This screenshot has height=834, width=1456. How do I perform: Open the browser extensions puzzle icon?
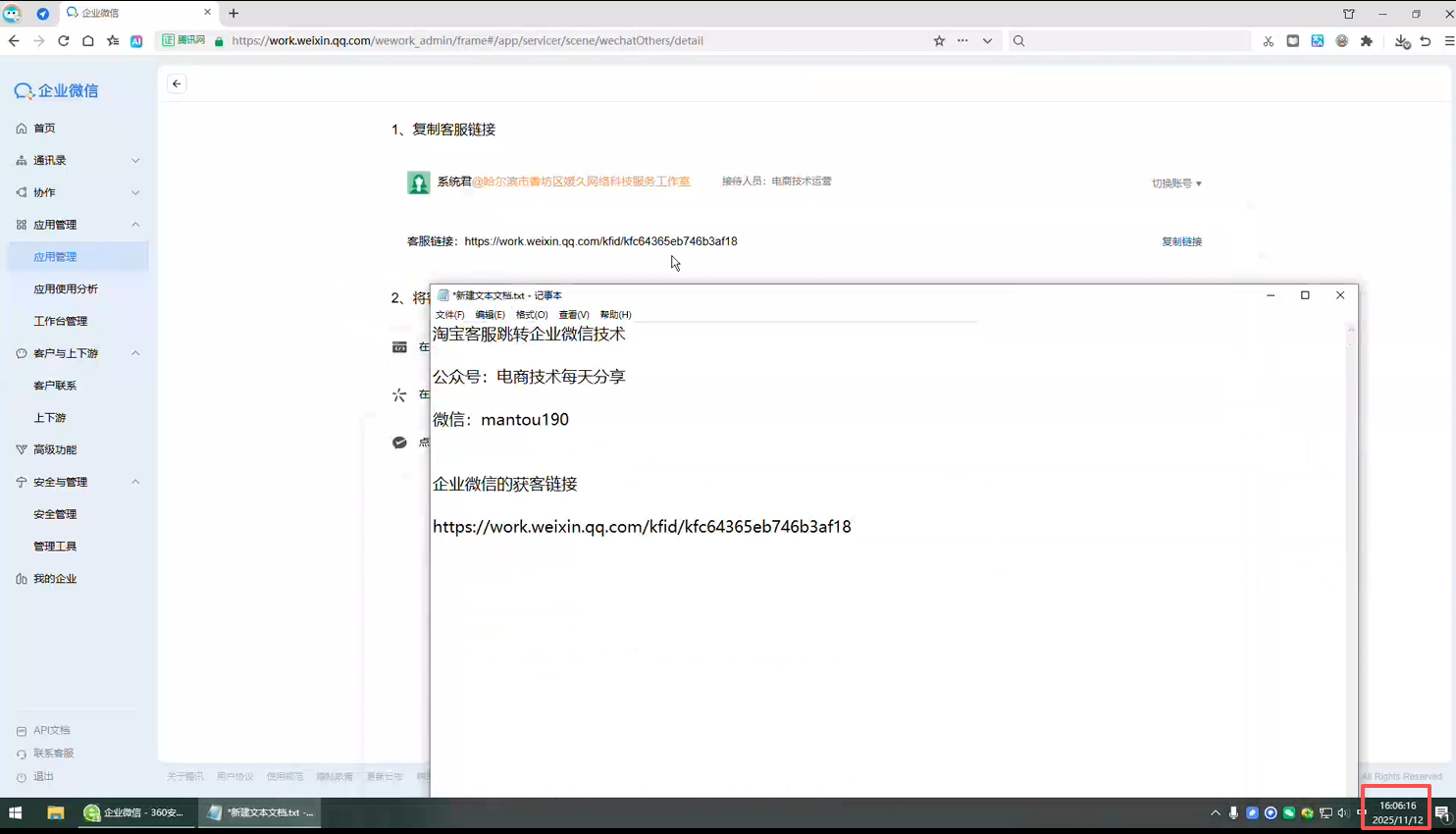[x=1367, y=41]
